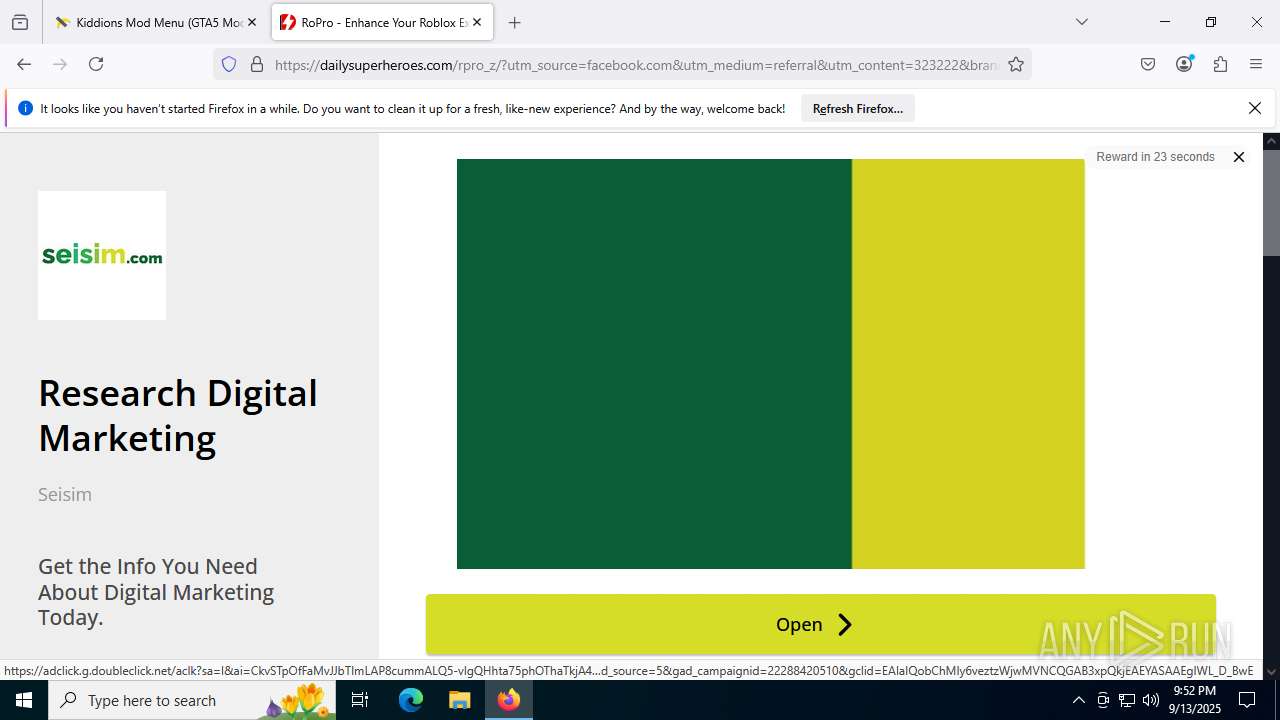The image size is (1280, 720).
Task: Go forward one page
Action: [x=60, y=64]
